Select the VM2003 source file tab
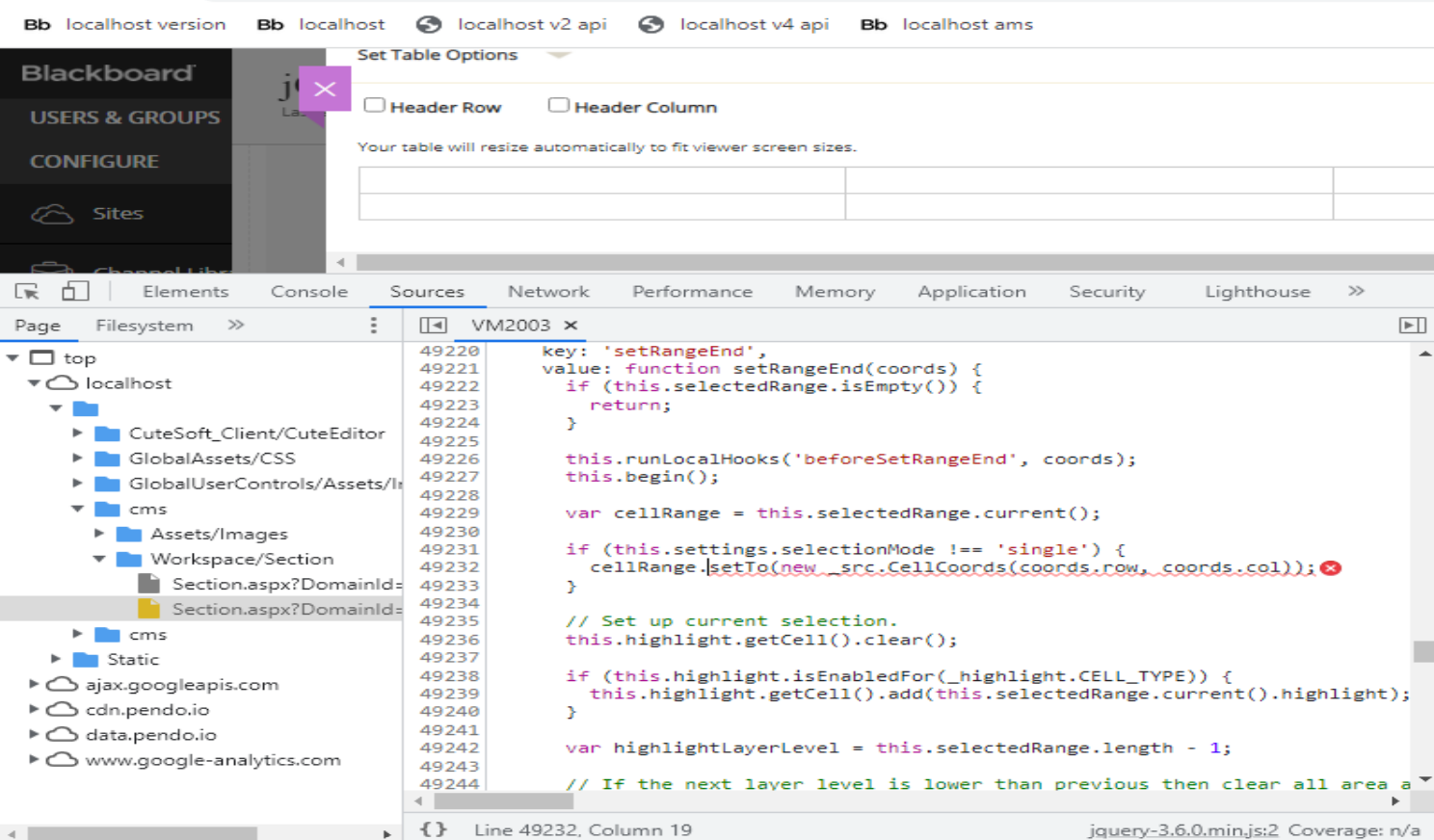 (x=511, y=326)
